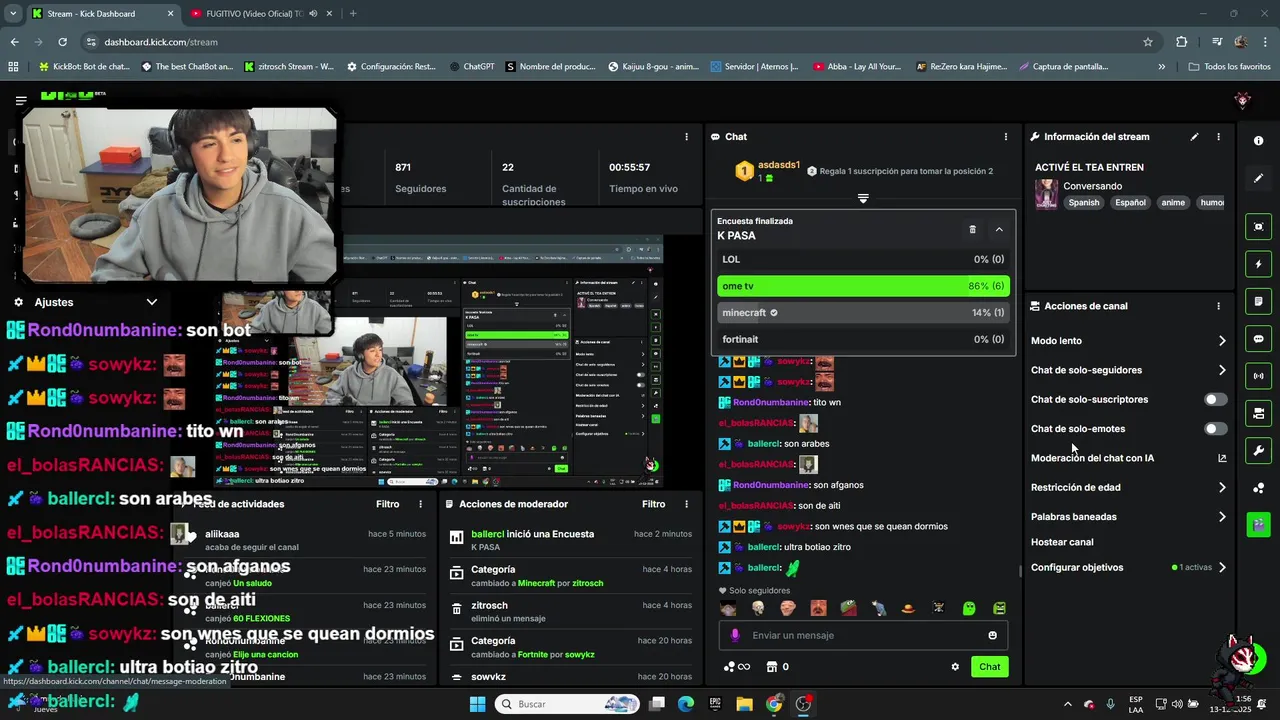Open emoji picker in message box
The height and width of the screenshot is (720, 1280).
[x=992, y=635]
